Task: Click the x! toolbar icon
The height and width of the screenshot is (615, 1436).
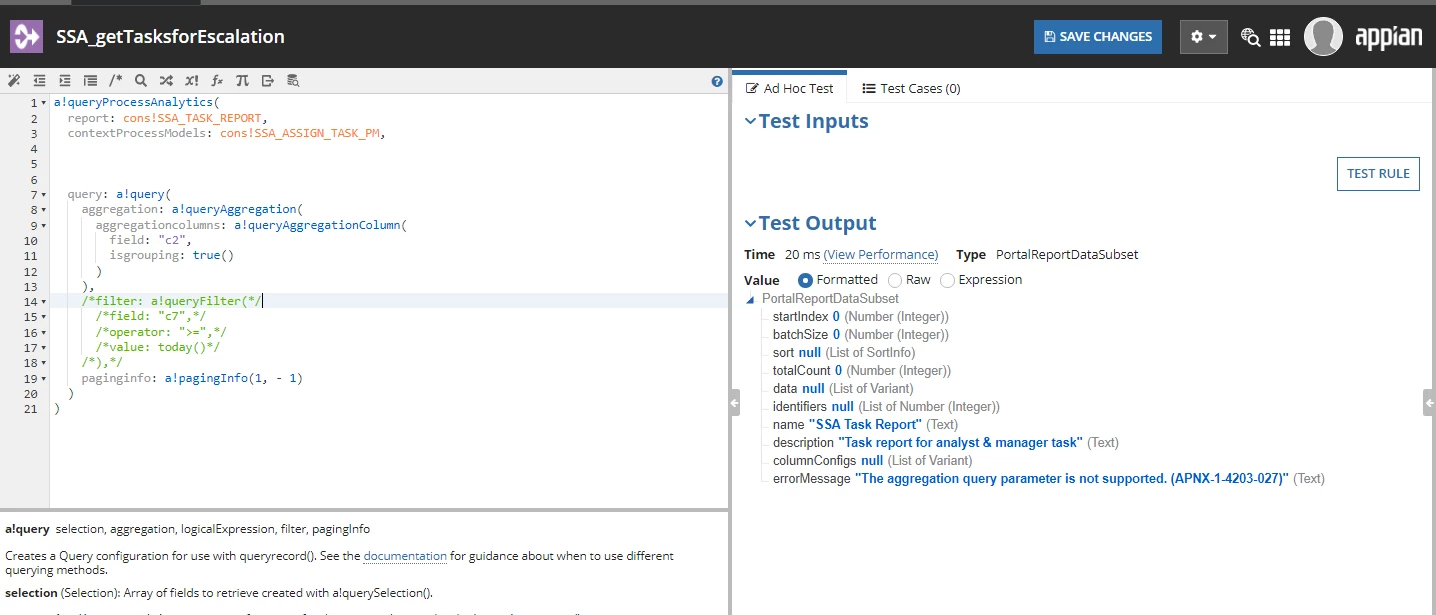Action: point(192,81)
